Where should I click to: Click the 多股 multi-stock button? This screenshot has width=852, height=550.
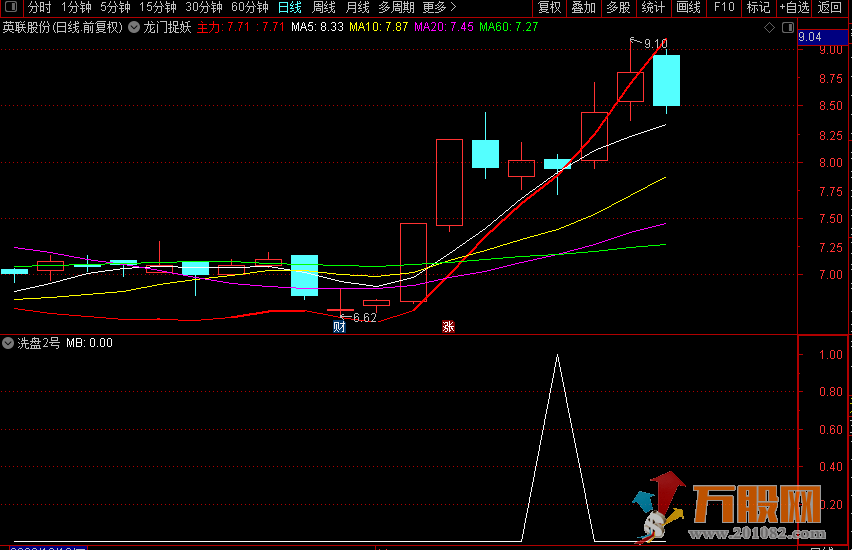point(618,7)
